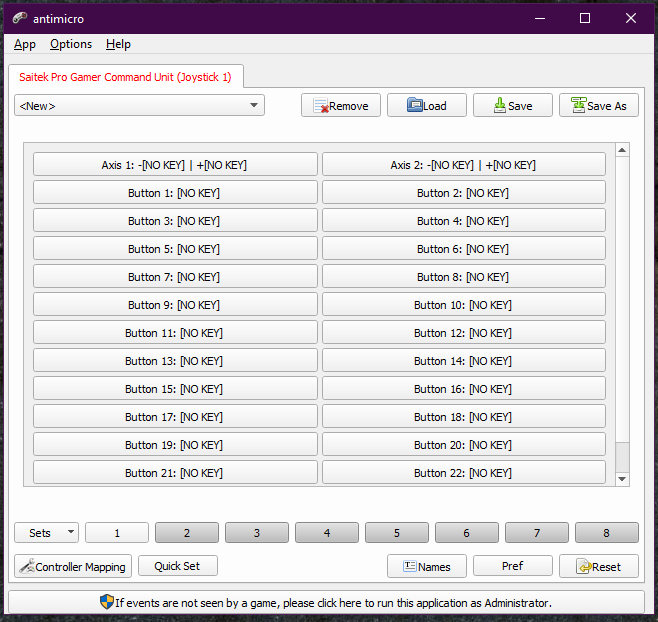
Task: Open the App menu
Action: (x=25, y=44)
